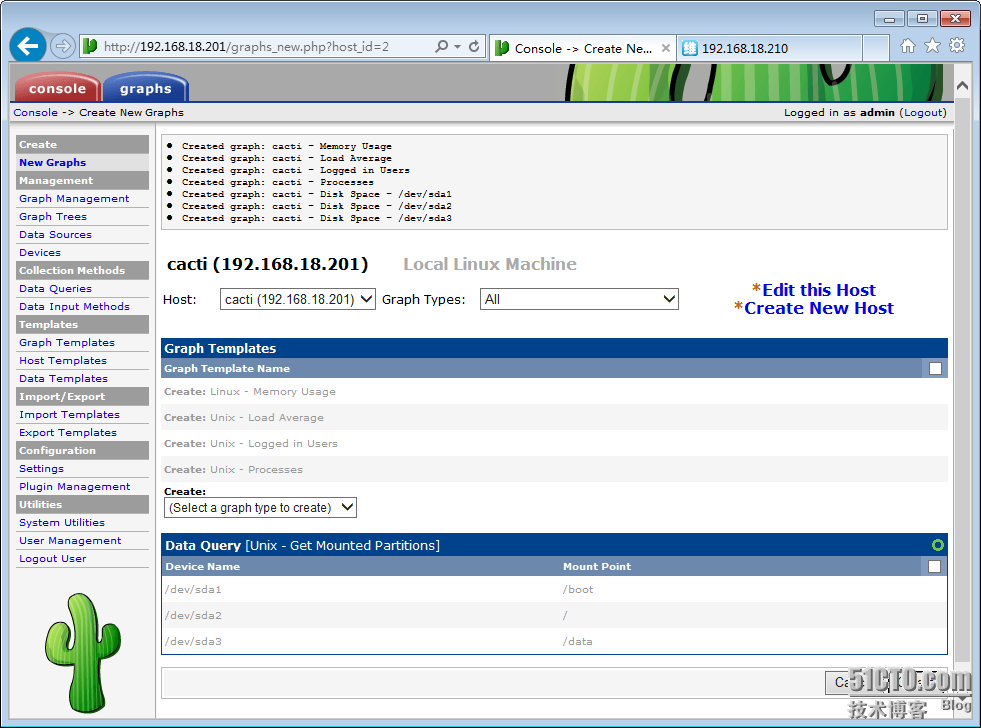Open Graph Management in sidebar
981x728 pixels.
pos(74,198)
